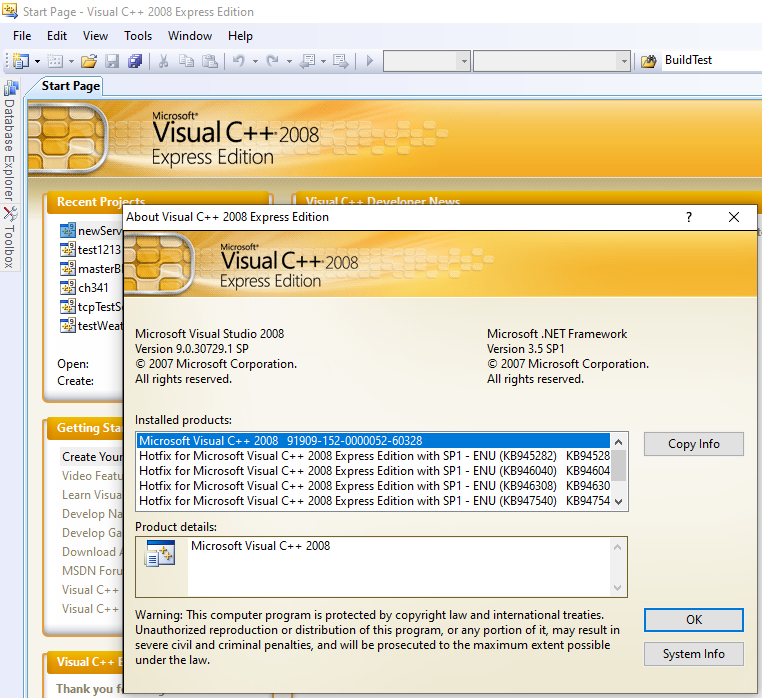The height and width of the screenshot is (698, 762).
Task: Select Microsoft Visual C++ 2008 installed product row
Action: click(373, 440)
